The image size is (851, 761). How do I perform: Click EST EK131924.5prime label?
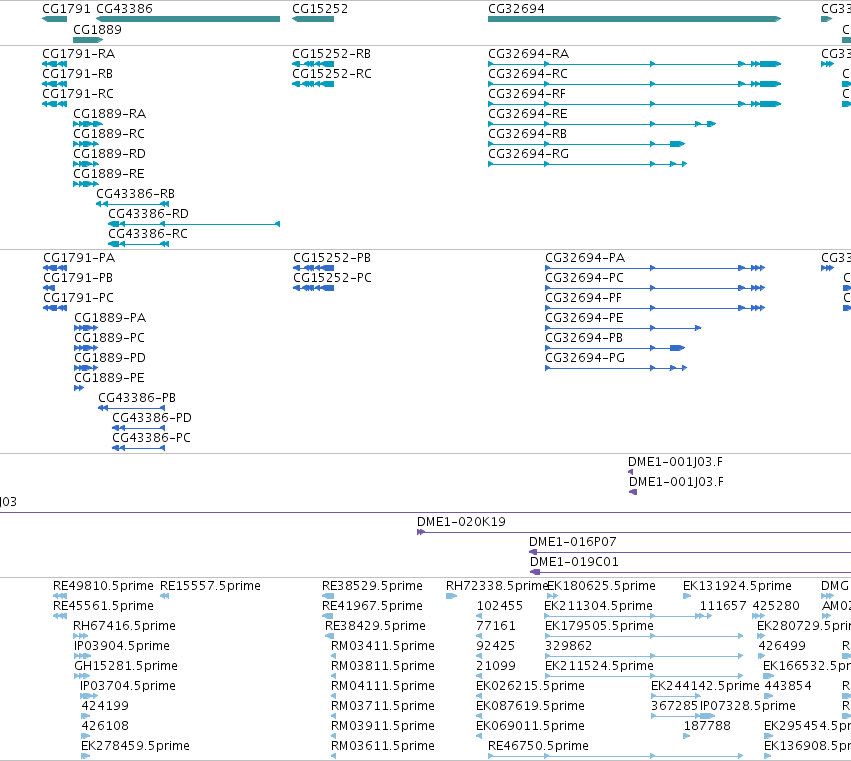tap(737, 586)
